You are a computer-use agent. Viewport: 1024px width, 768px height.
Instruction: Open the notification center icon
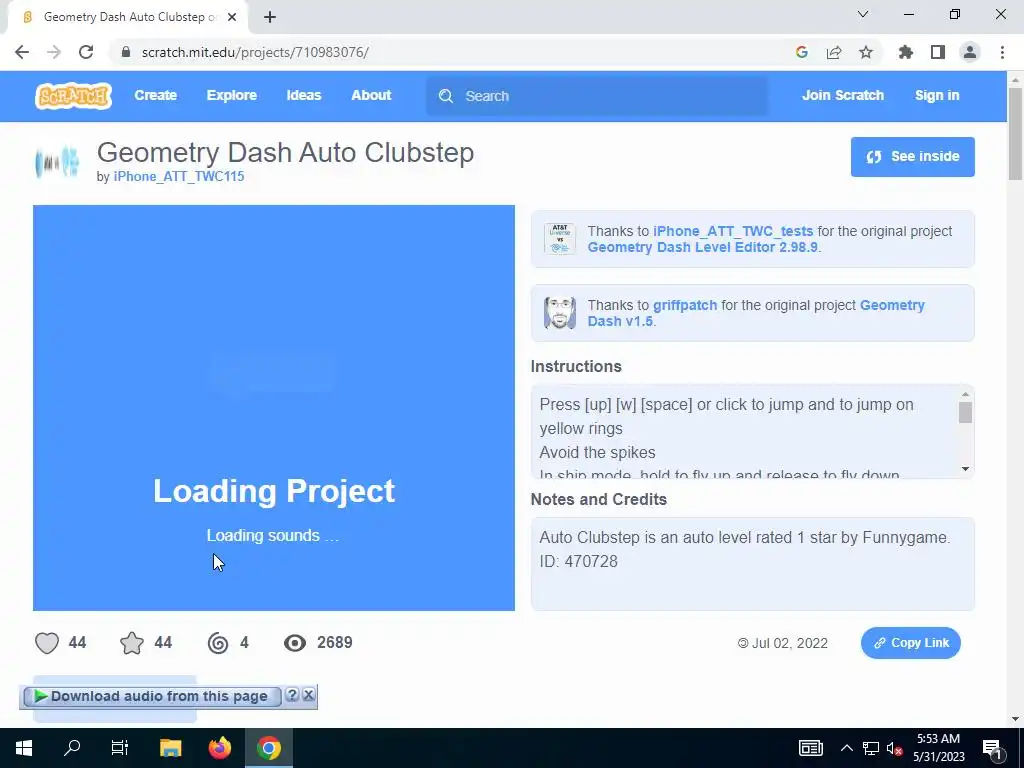click(992, 748)
